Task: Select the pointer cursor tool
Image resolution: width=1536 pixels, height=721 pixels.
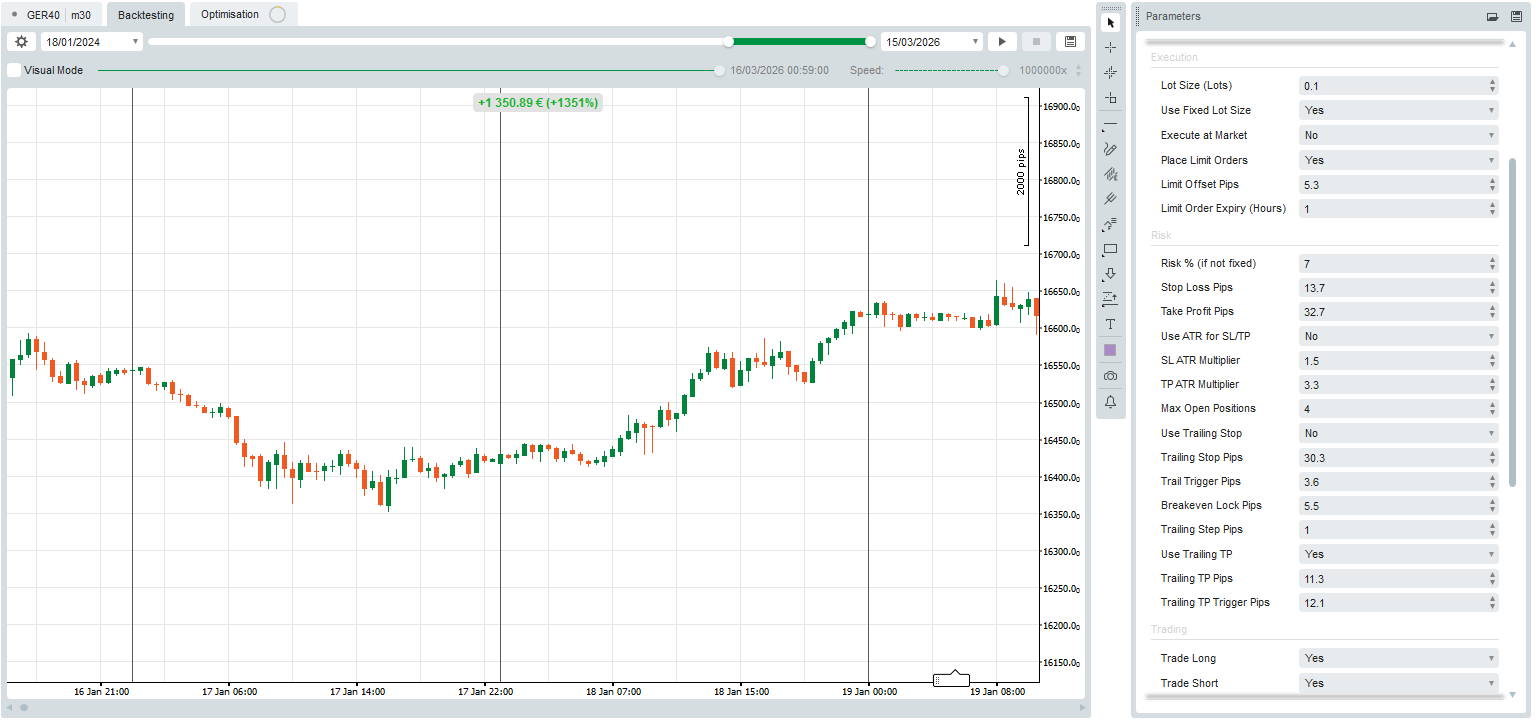Action: [1110, 22]
